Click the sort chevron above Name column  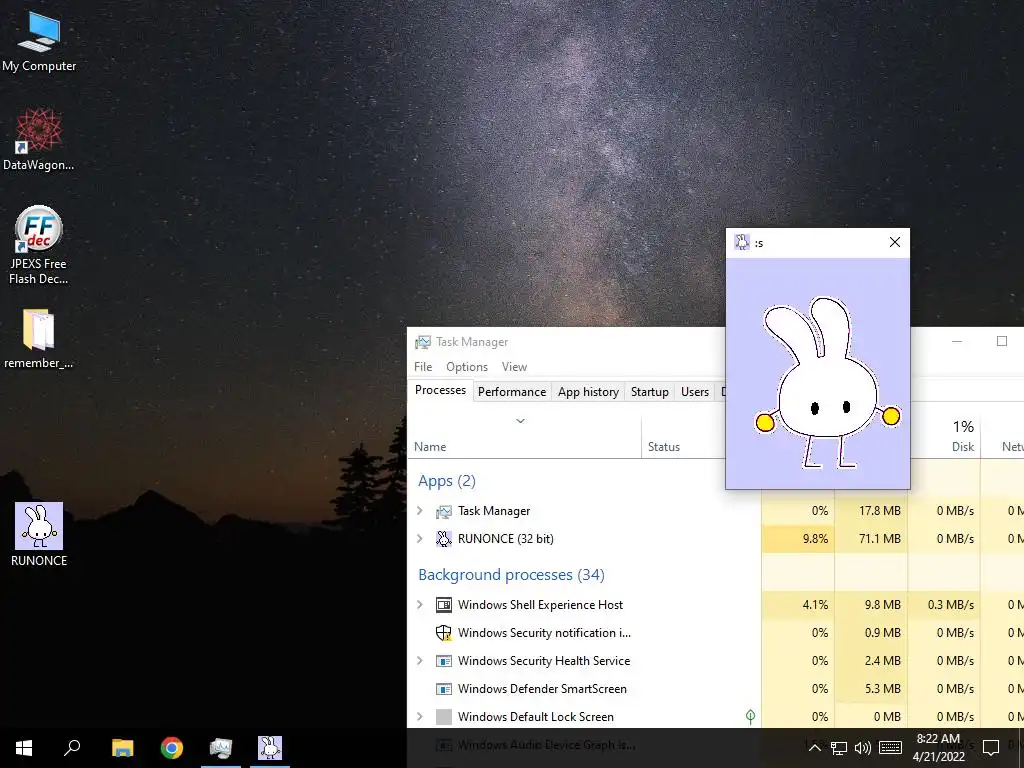tap(520, 421)
